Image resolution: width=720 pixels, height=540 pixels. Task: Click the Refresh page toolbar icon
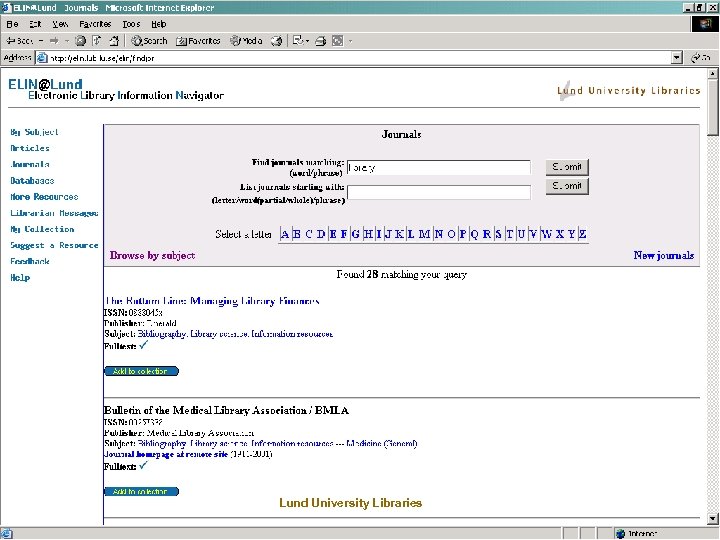[x=97, y=41]
